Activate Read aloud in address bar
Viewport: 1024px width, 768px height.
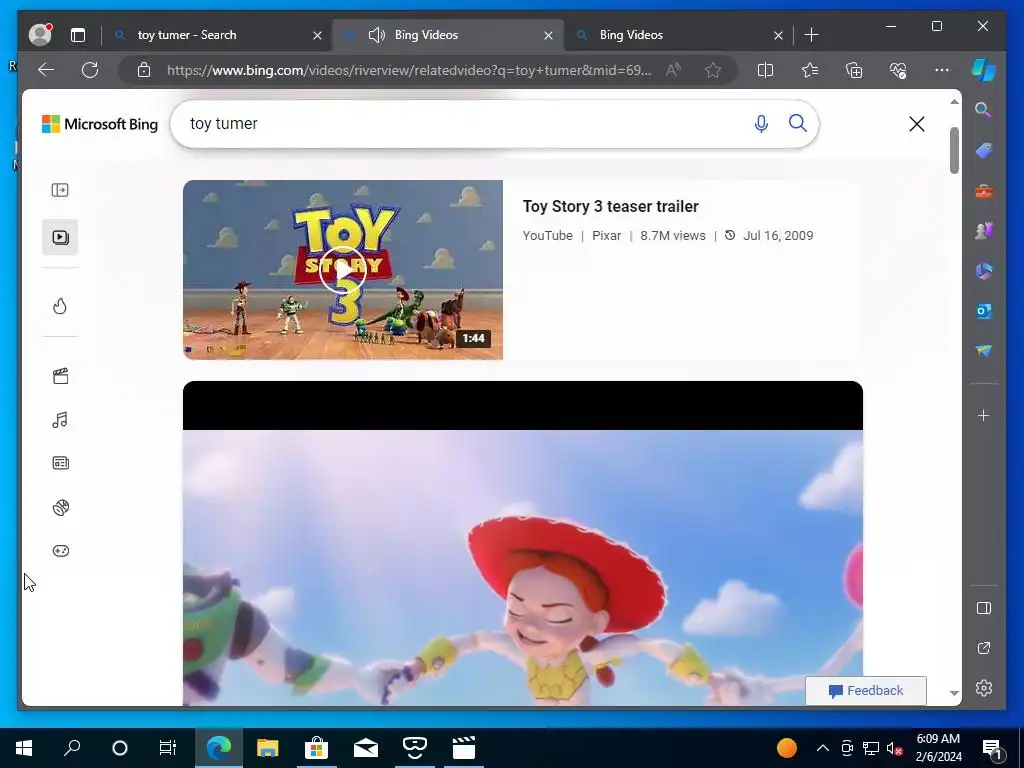[673, 70]
